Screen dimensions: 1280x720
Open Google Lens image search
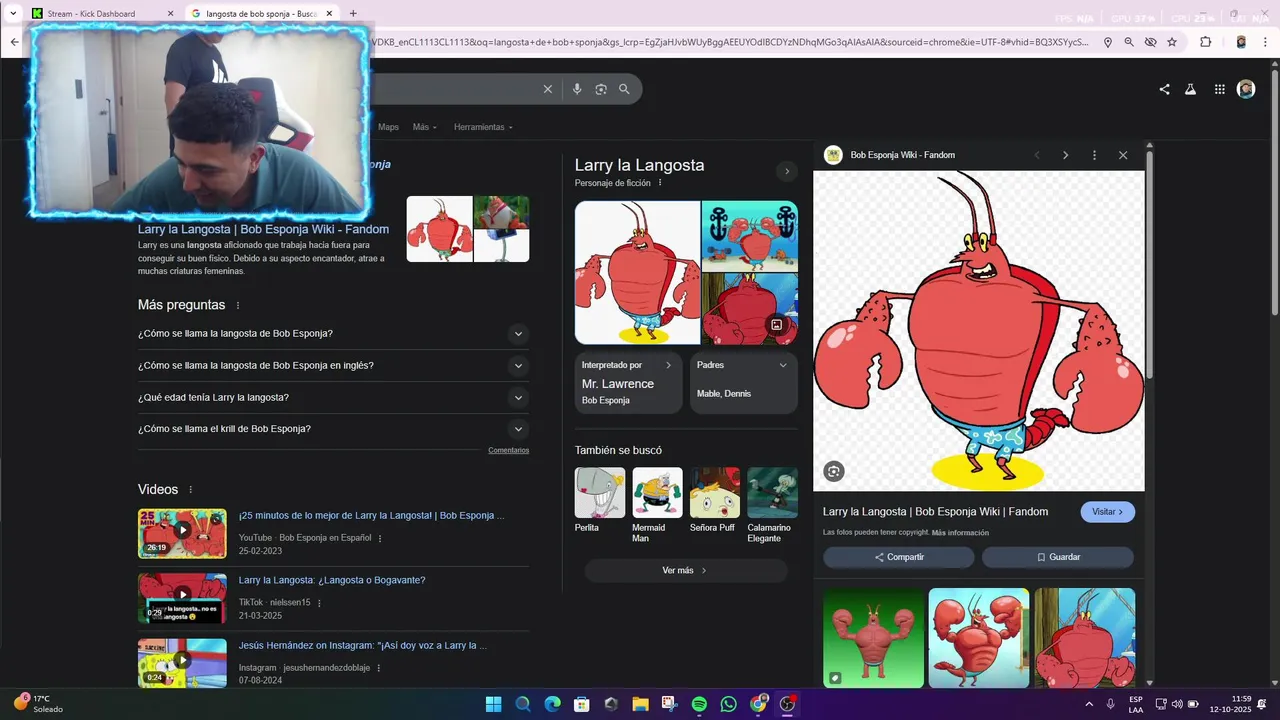[x=601, y=89]
